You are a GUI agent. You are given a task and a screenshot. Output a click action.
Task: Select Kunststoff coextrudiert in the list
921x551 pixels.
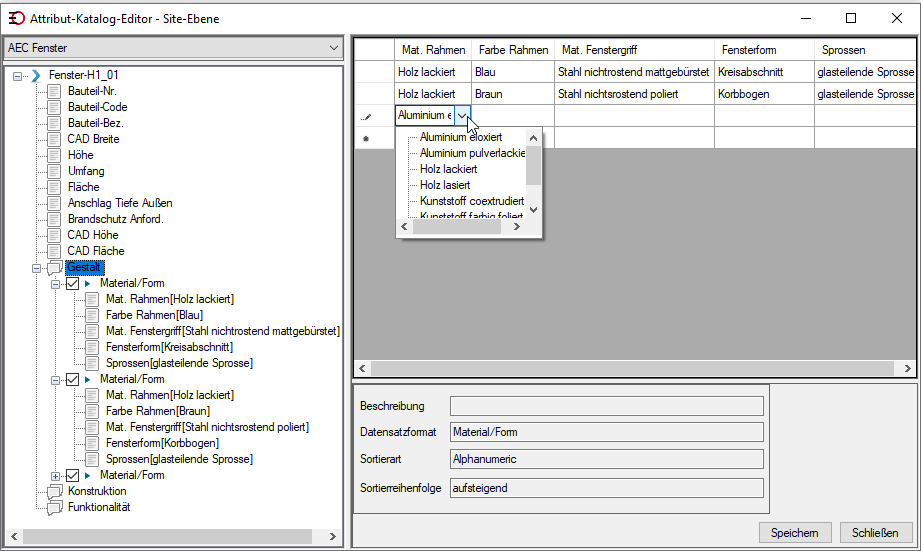pos(472,201)
